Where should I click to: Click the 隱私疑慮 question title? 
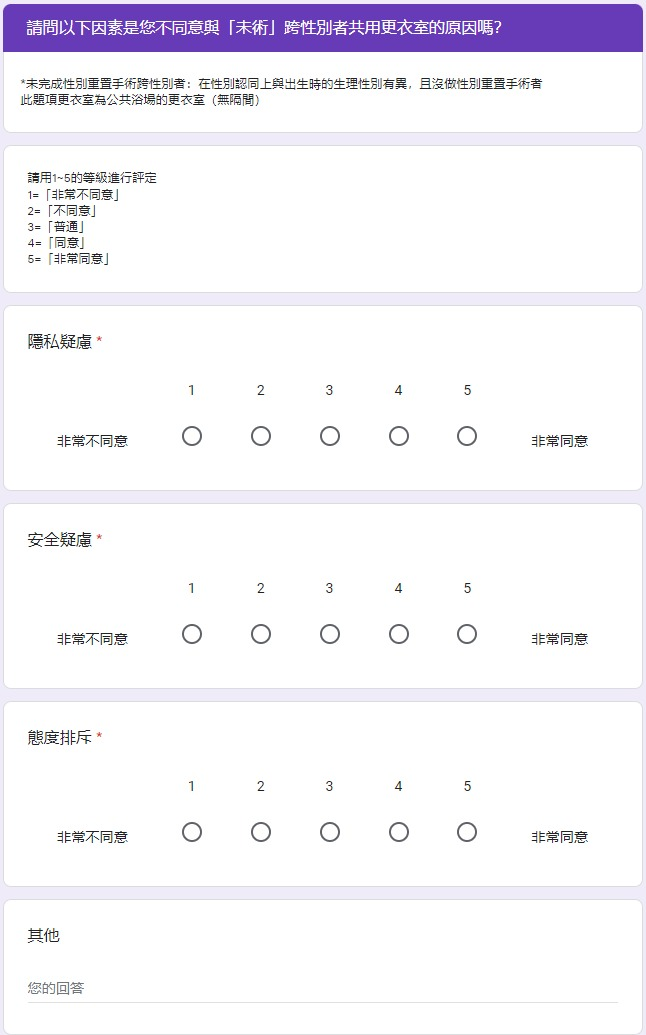pos(59,342)
